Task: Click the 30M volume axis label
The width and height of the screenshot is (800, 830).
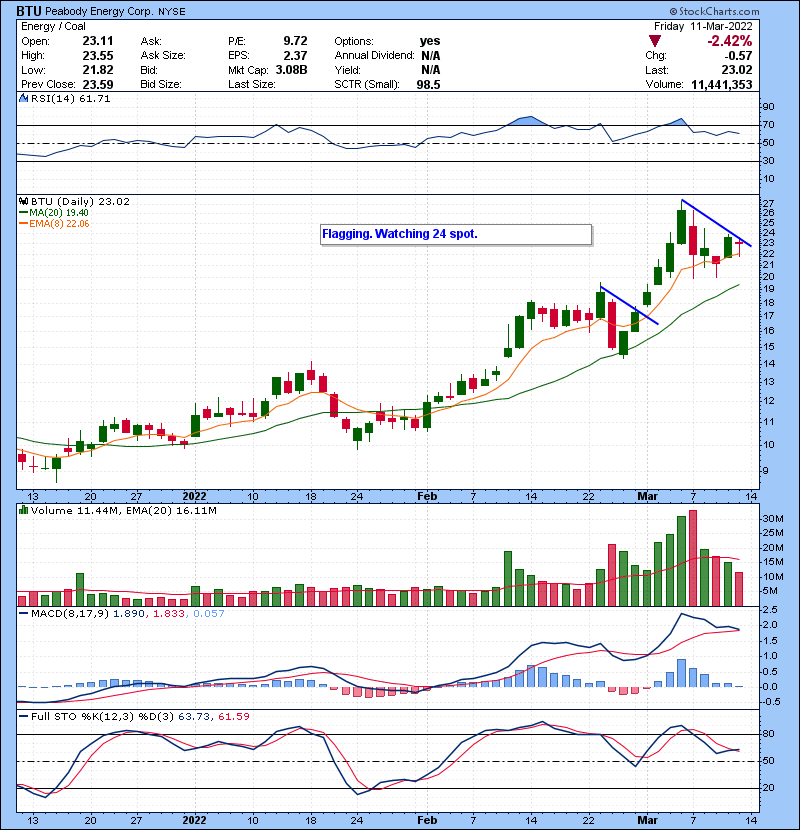Action: pyautogui.click(x=772, y=519)
